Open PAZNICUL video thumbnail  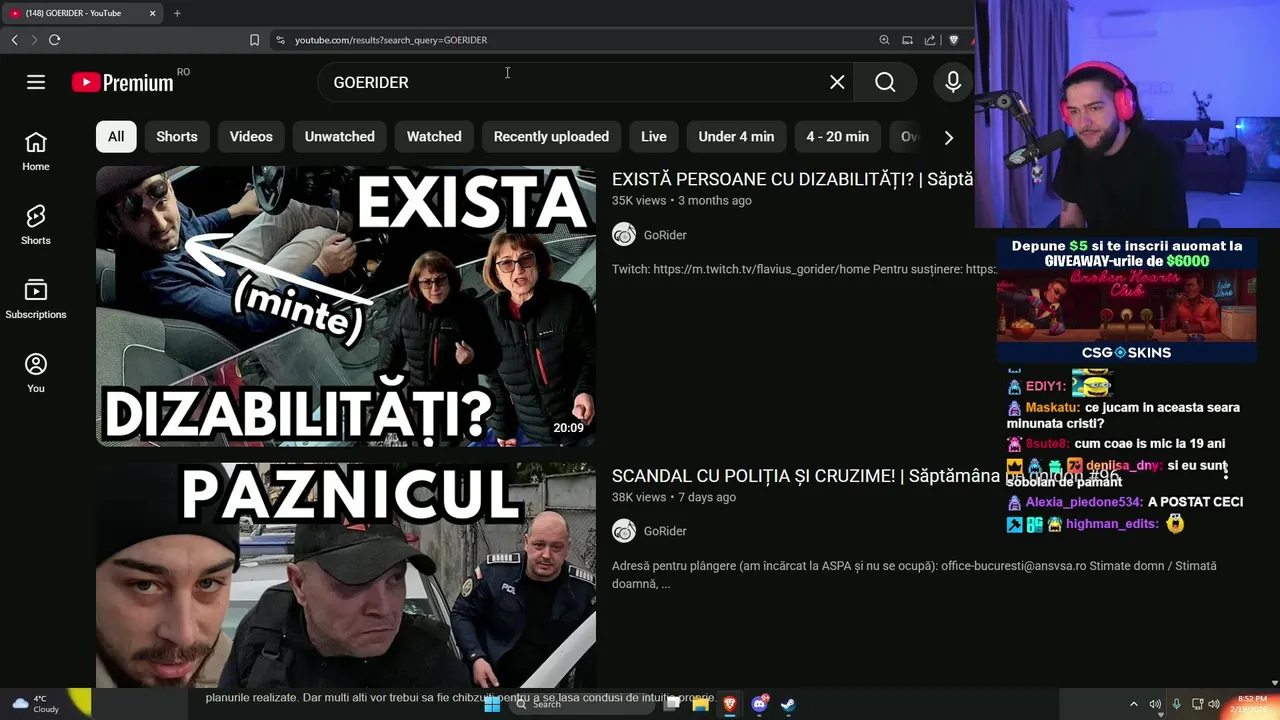[346, 575]
